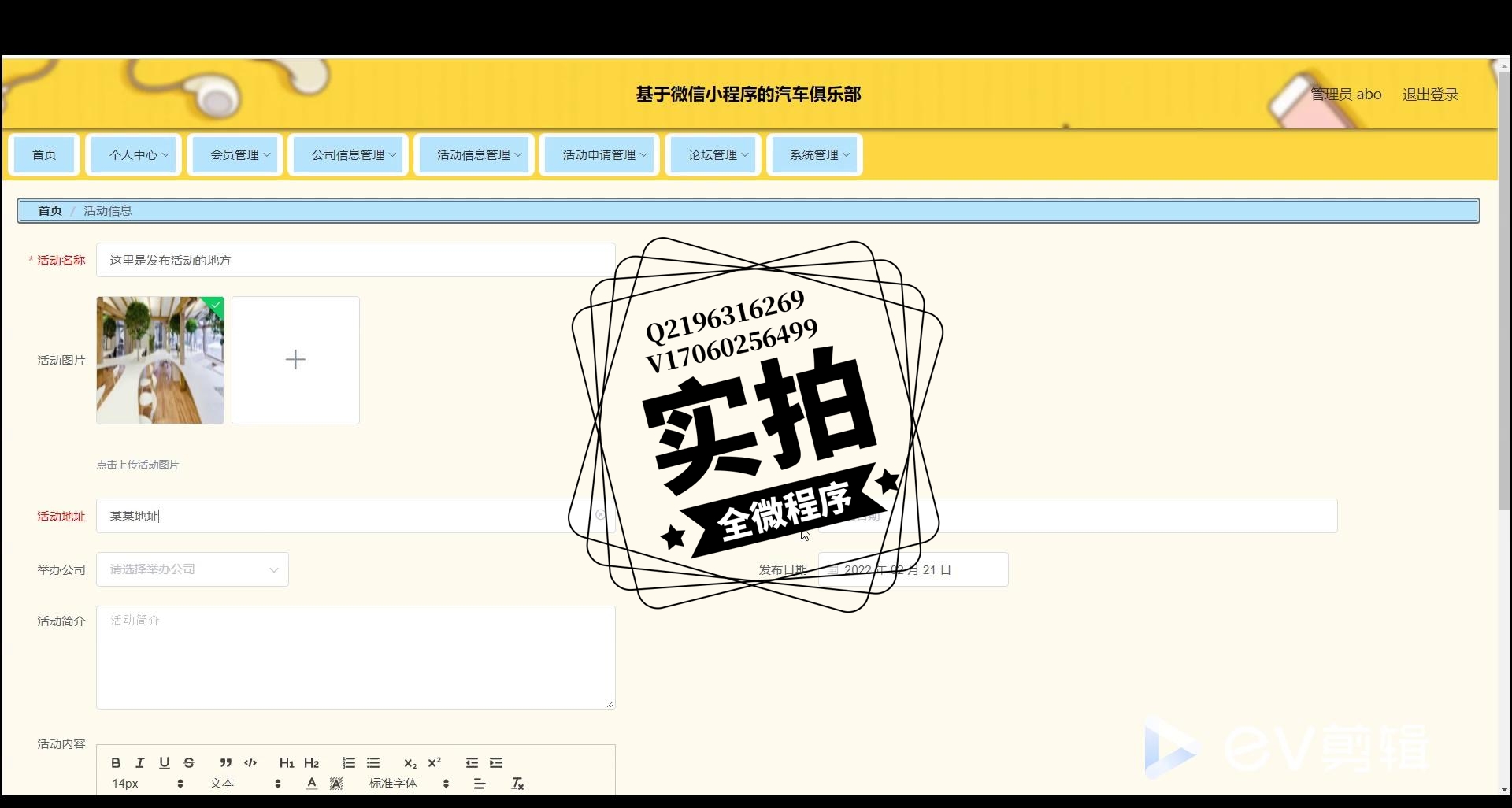Open the 请选择举办公司 dropdown
The image size is (1512, 808).
tap(192, 569)
